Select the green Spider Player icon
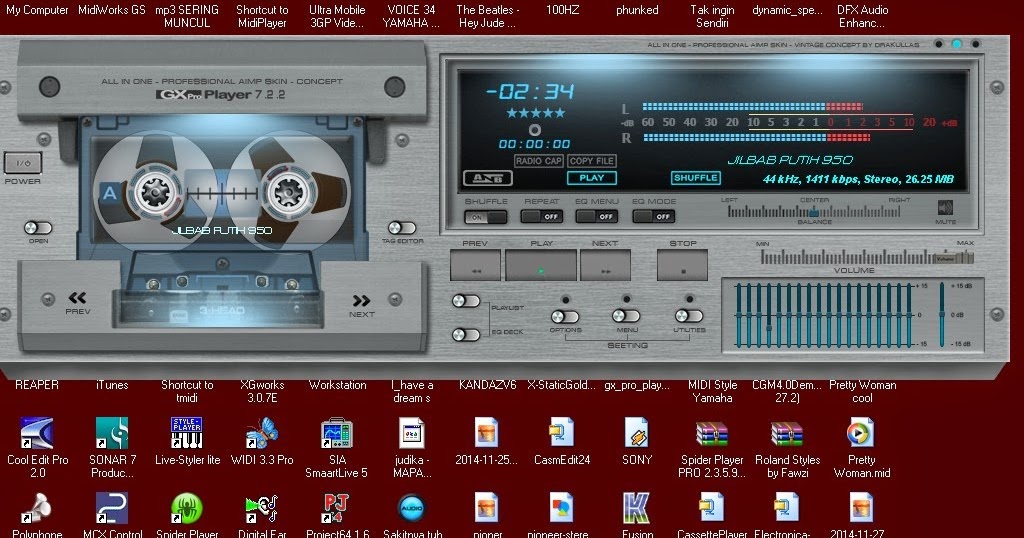The image size is (1024, 538). pyautogui.click(x=187, y=509)
